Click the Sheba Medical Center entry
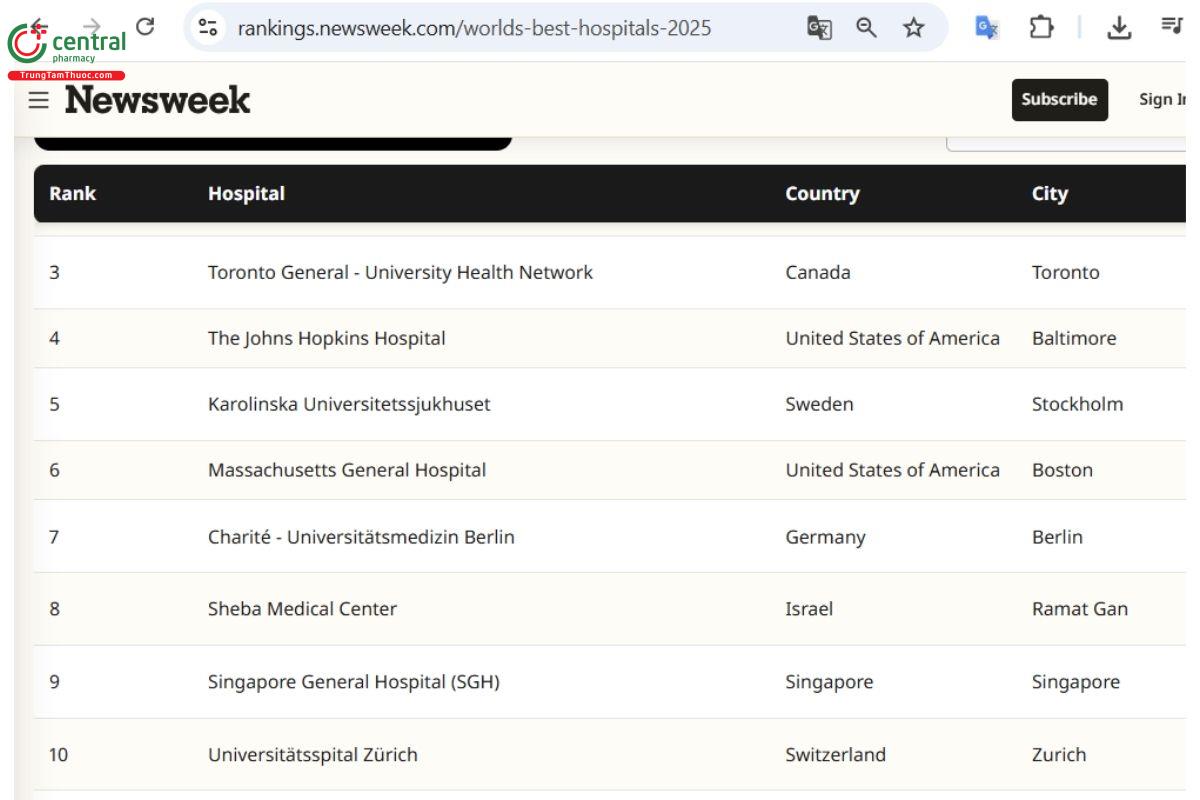 (x=302, y=608)
